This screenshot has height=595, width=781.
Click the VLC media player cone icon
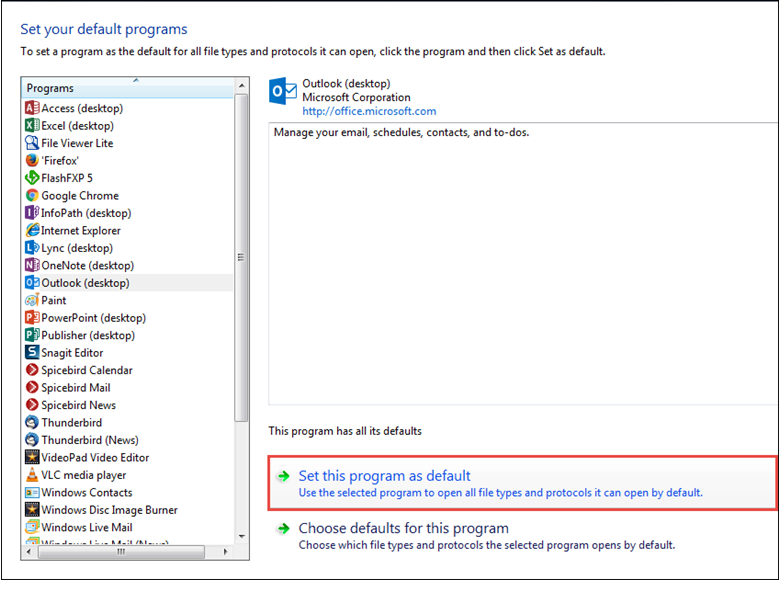pyautogui.click(x=32, y=475)
